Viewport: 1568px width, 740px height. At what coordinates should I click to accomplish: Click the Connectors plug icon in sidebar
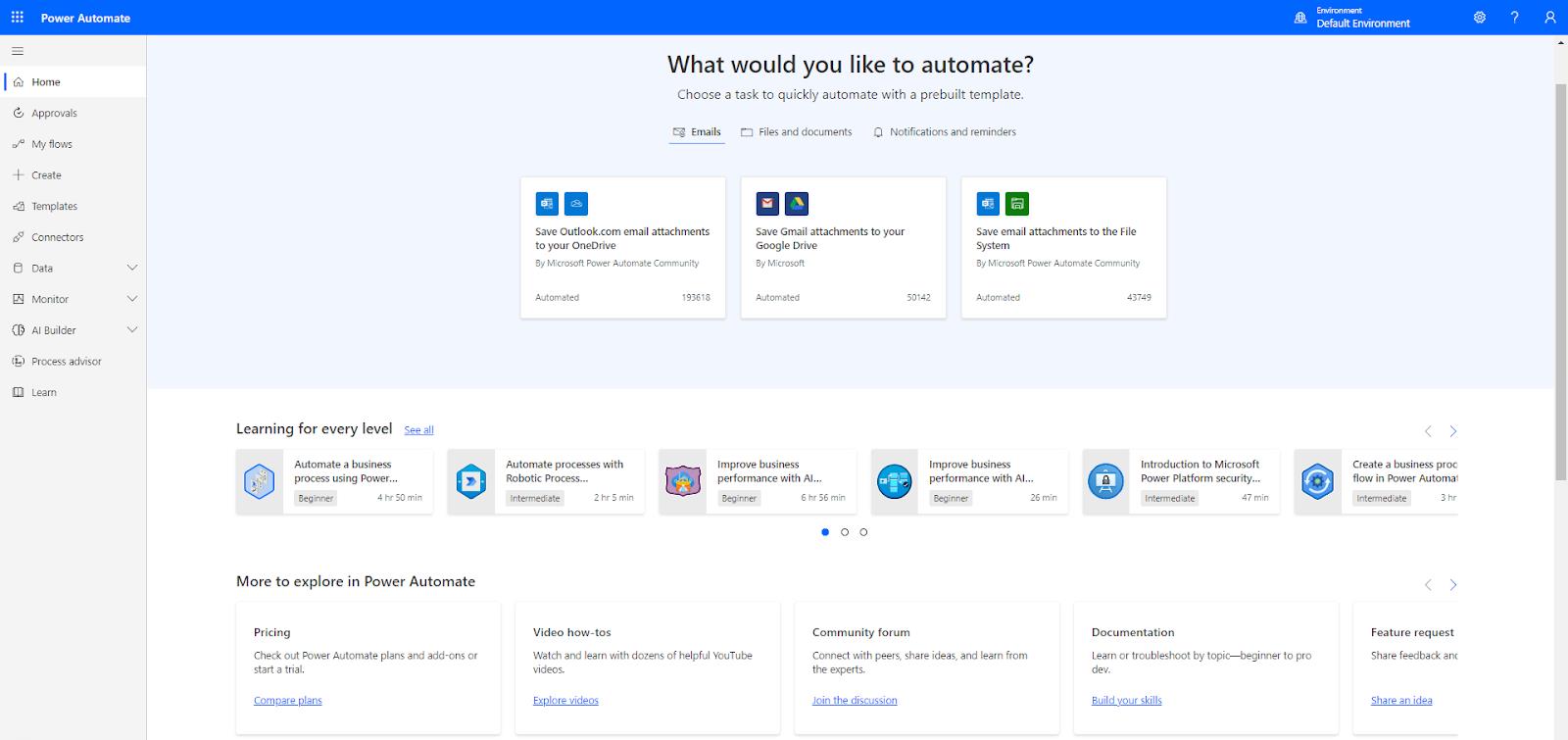[19, 237]
